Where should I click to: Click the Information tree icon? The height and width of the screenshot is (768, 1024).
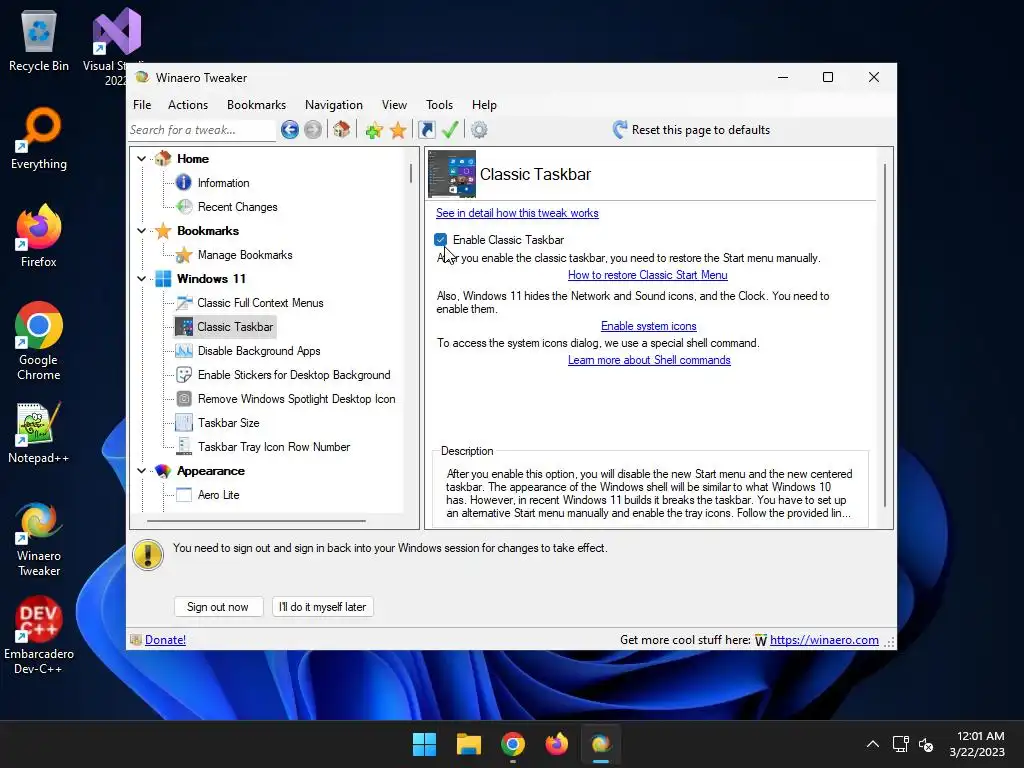tap(184, 182)
